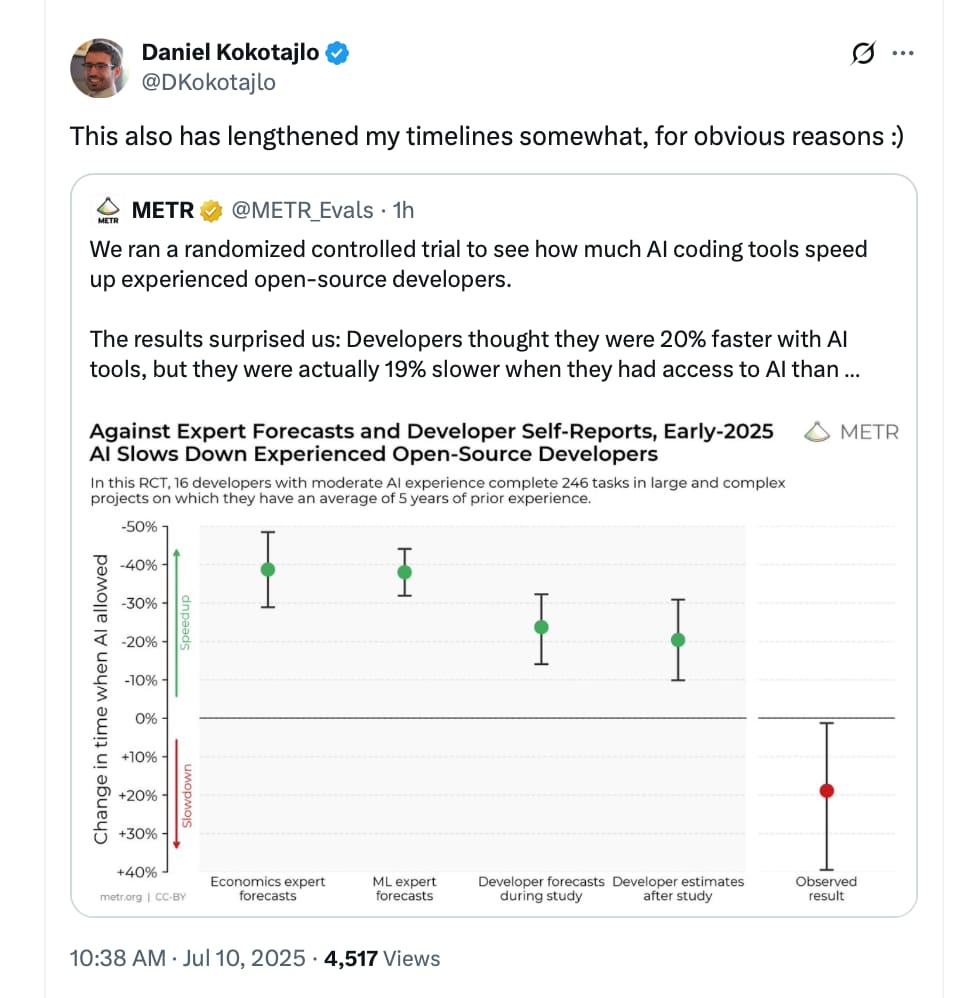Click the blue verified badge
Image resolution: width=978 pixels, height=998 pixels.
tap(337, 53)
